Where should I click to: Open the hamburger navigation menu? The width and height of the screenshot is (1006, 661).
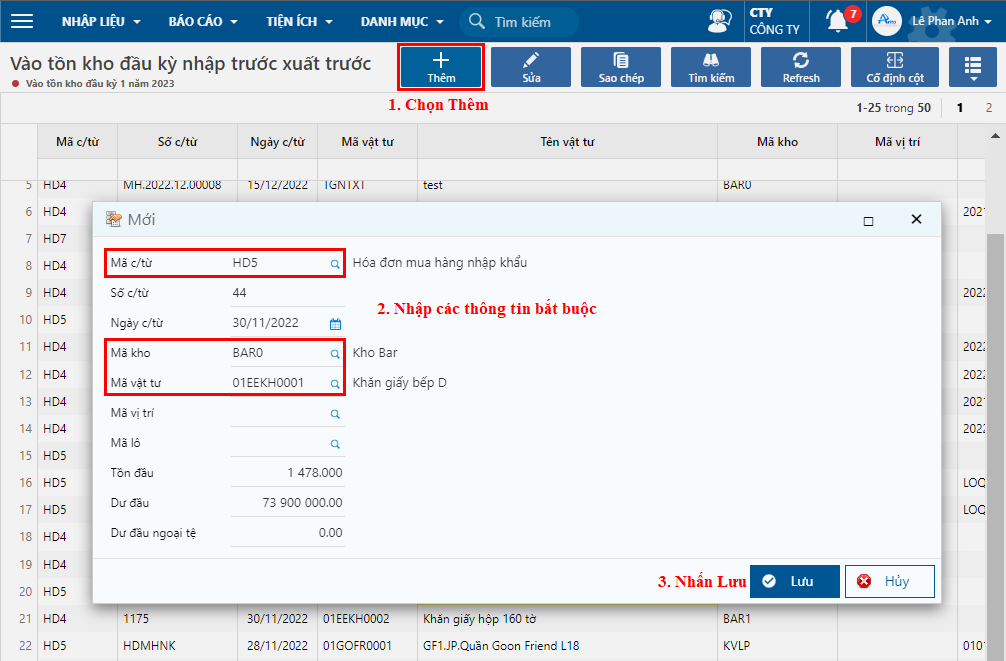pos(21,21)
